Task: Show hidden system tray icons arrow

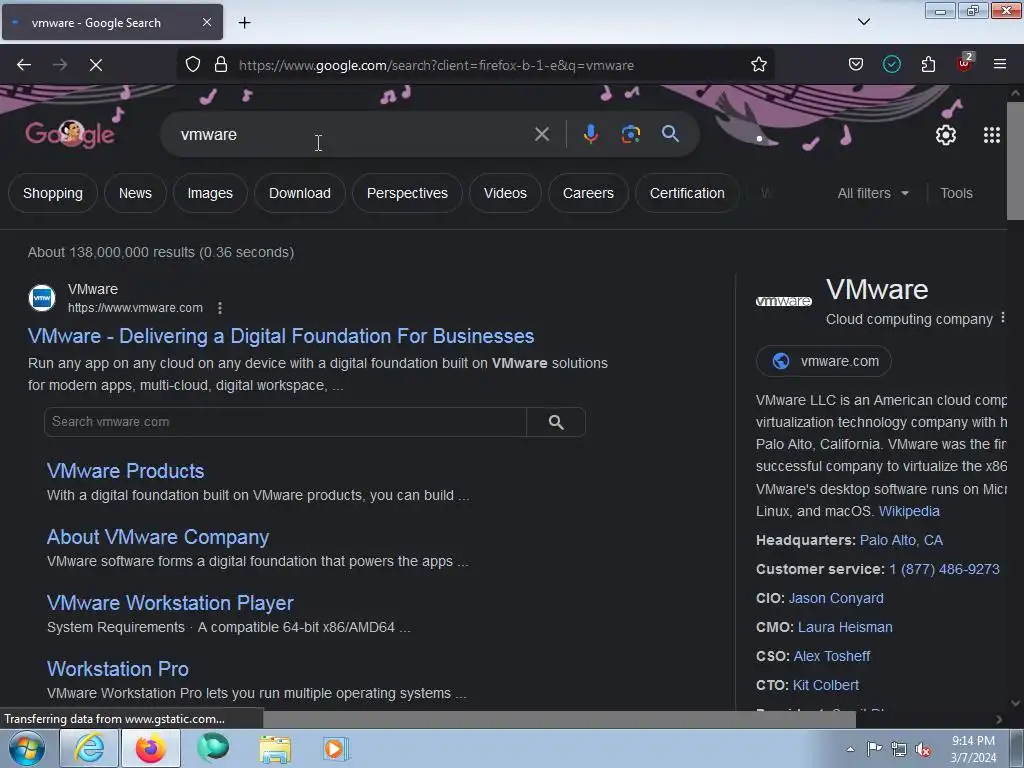Action: point(850,749)
